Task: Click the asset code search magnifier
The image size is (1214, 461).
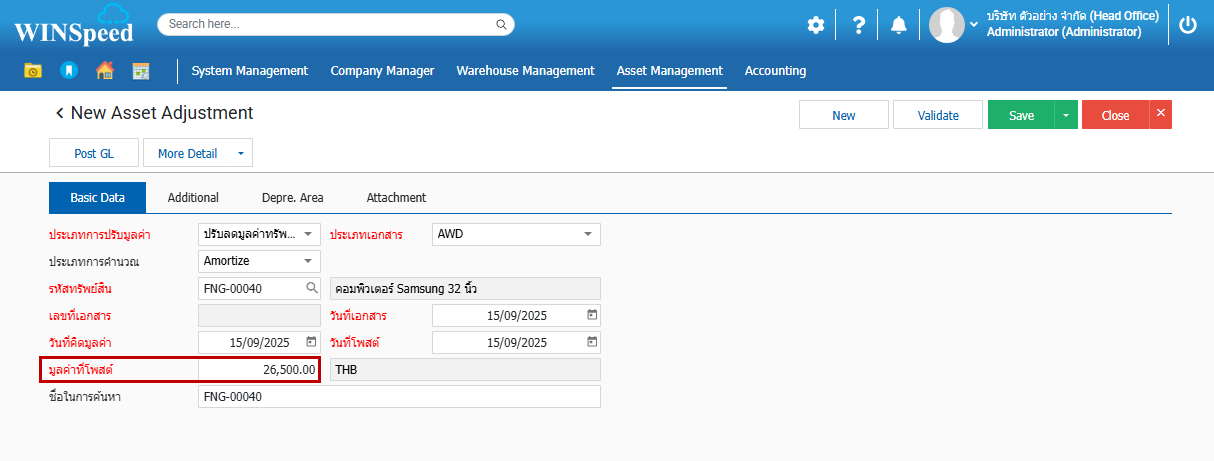Action: tap(311, 288)
